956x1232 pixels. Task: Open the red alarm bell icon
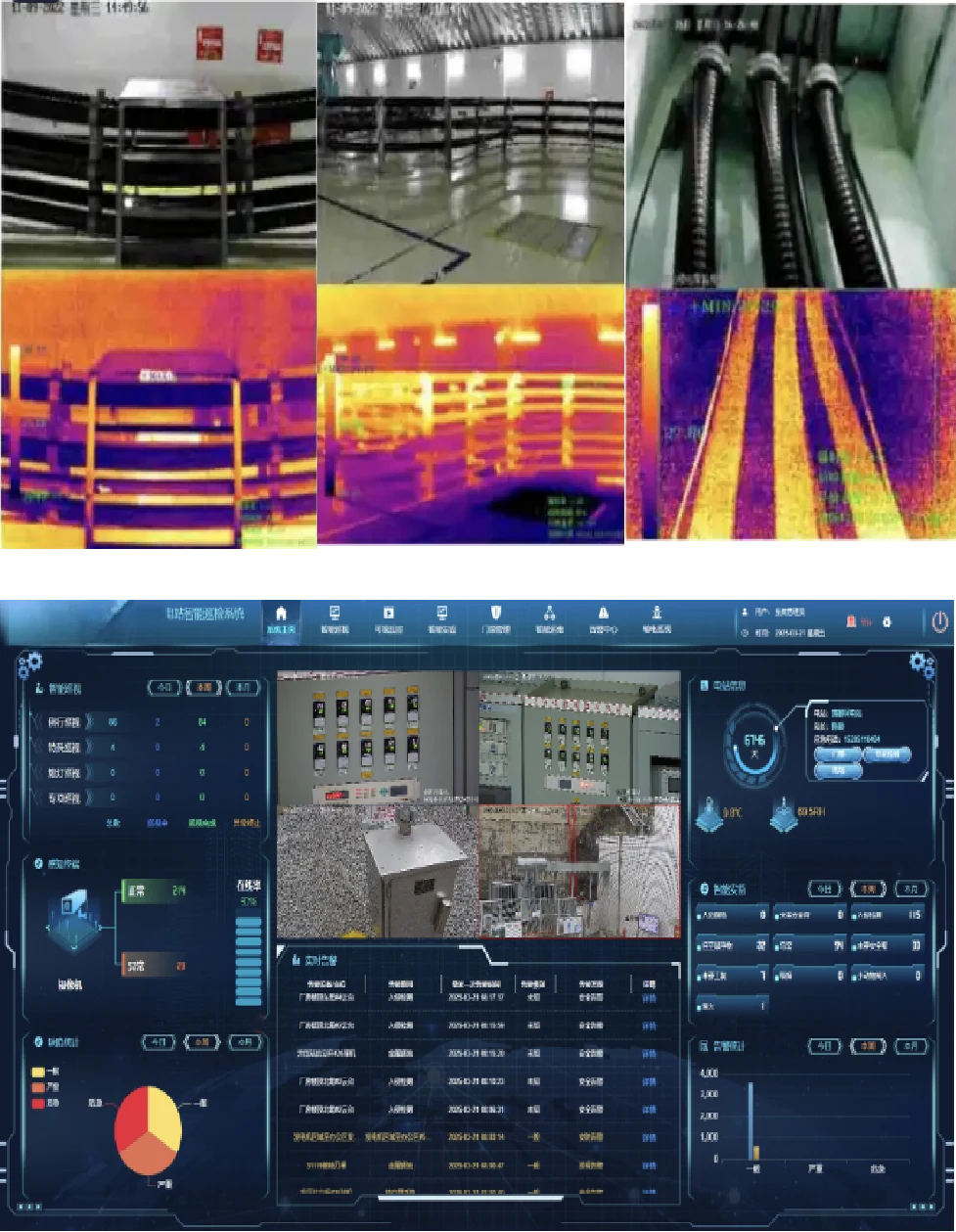[851, 621]
